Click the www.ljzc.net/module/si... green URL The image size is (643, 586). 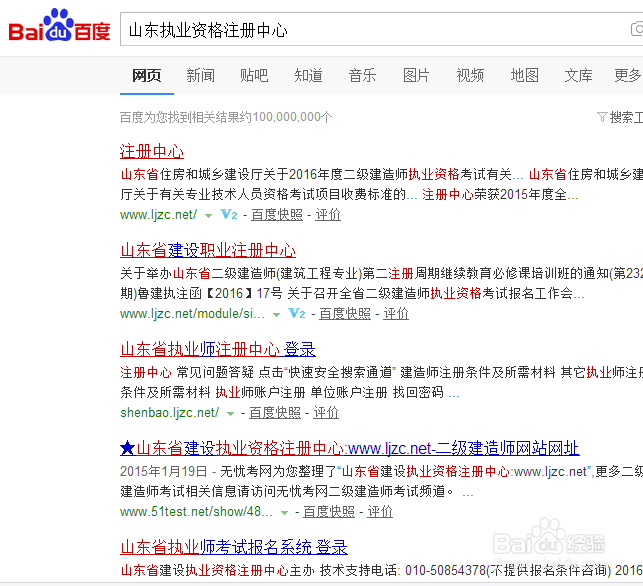click(192, 314)
